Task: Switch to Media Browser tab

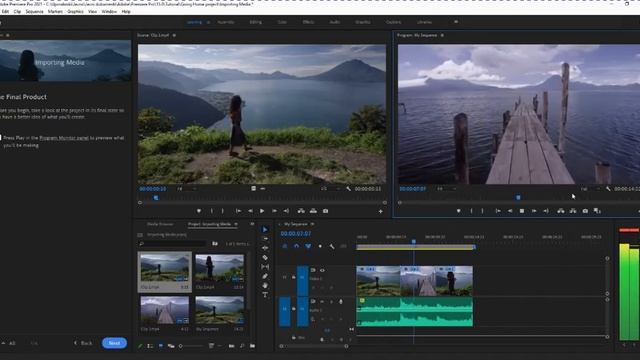Action: (160, 224)
